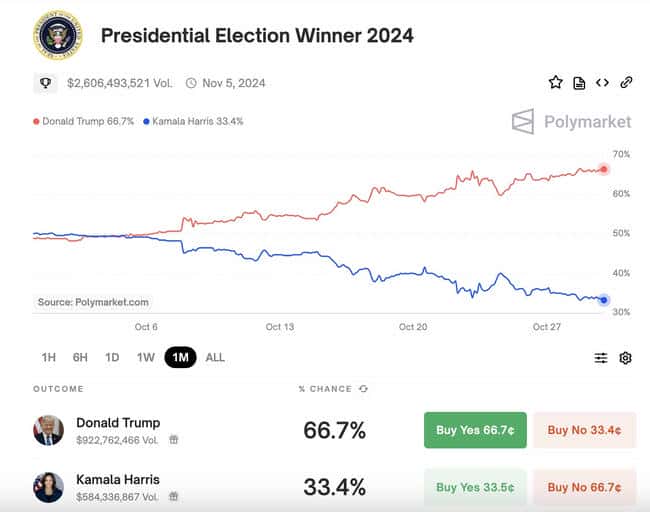The width and height of the screenshot is (650, 512).
Task: Click the gift icon under Kamala Harris
Action: [x=173, y=496]
